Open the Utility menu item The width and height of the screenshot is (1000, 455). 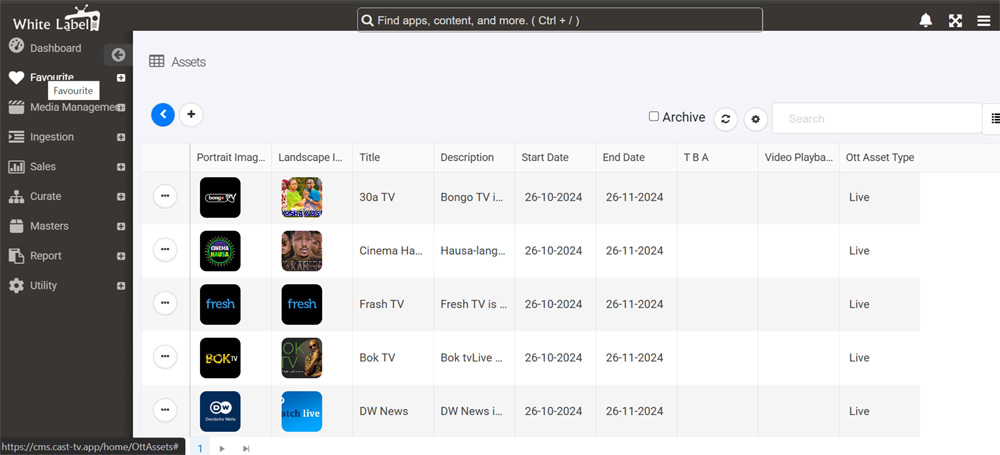[43, 286]
